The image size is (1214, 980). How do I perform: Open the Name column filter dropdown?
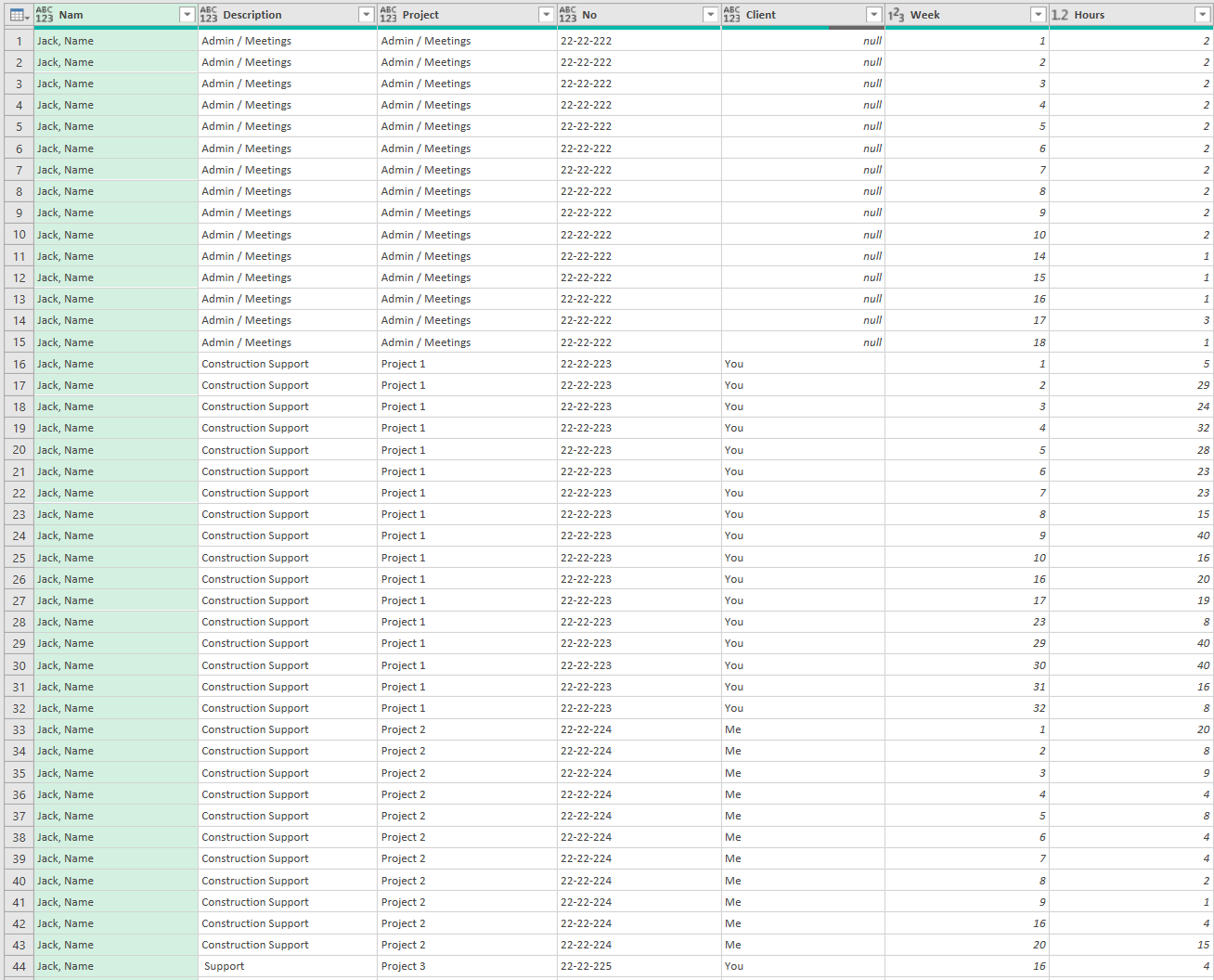coord(187,15)
